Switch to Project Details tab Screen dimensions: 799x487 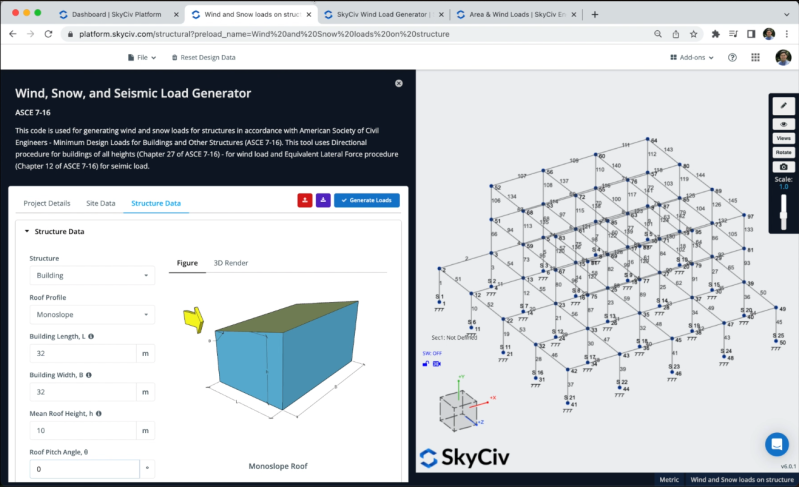tap(47, 203)
